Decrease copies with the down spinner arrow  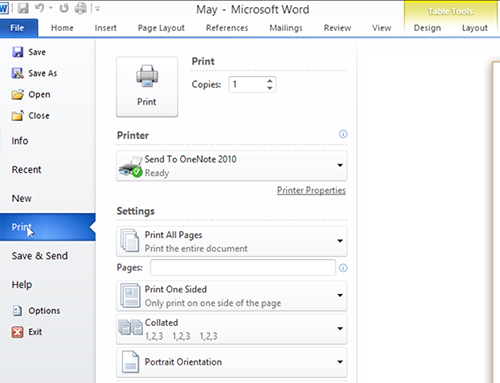(270, 88)
